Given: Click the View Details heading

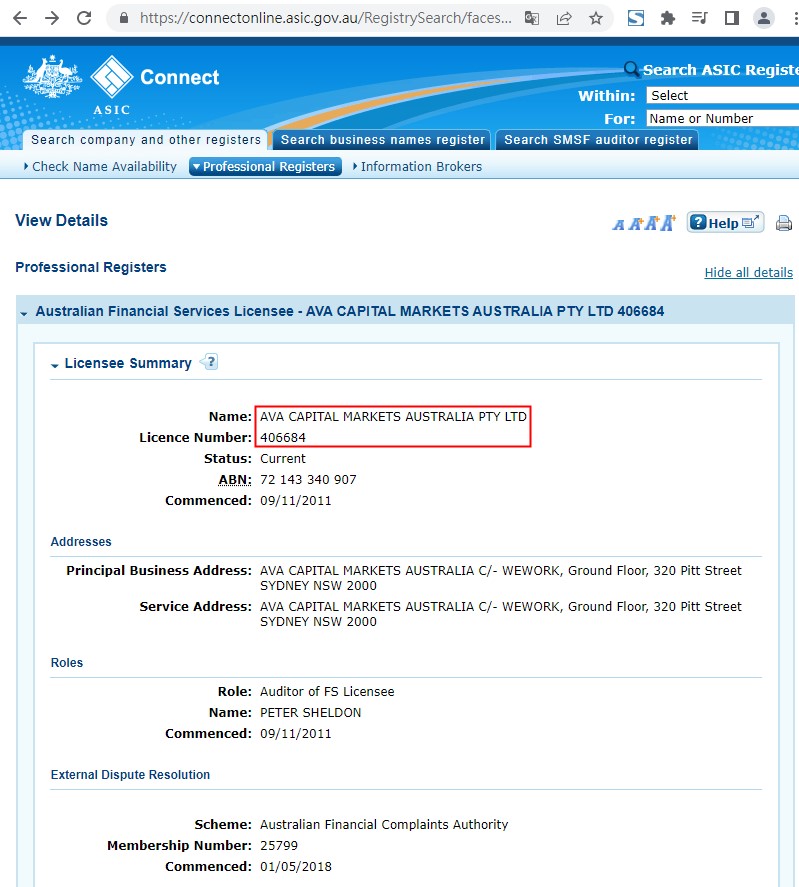Looking at the screenshot, I should click(x=62, y=220).
